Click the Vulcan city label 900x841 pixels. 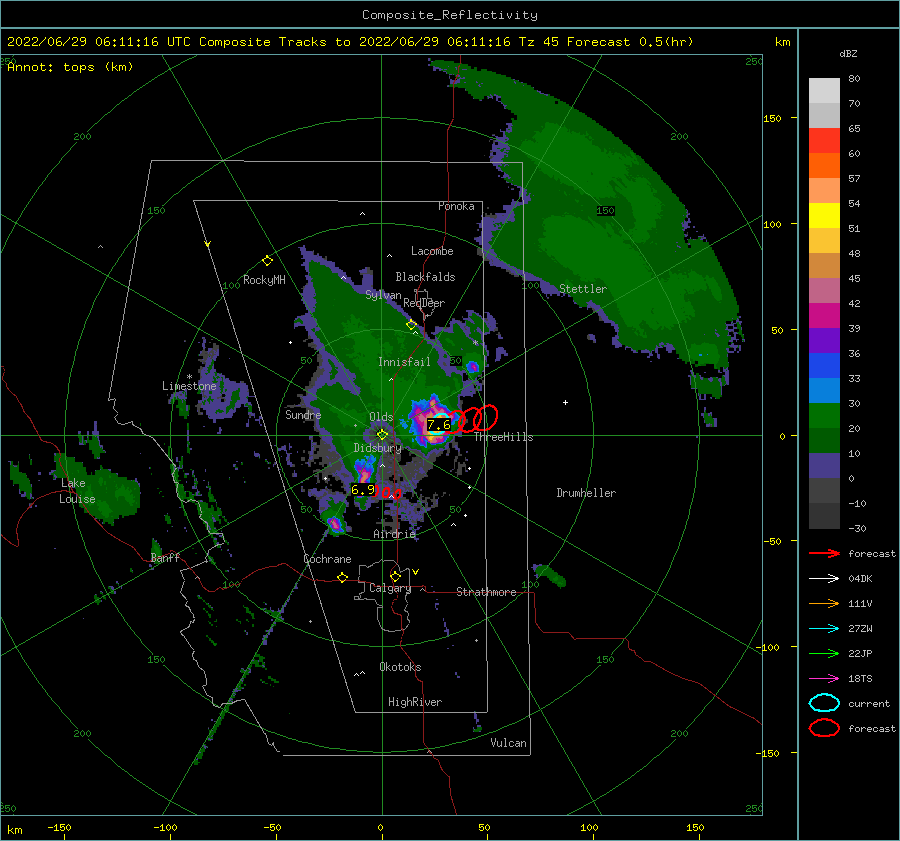pos(509,743)
